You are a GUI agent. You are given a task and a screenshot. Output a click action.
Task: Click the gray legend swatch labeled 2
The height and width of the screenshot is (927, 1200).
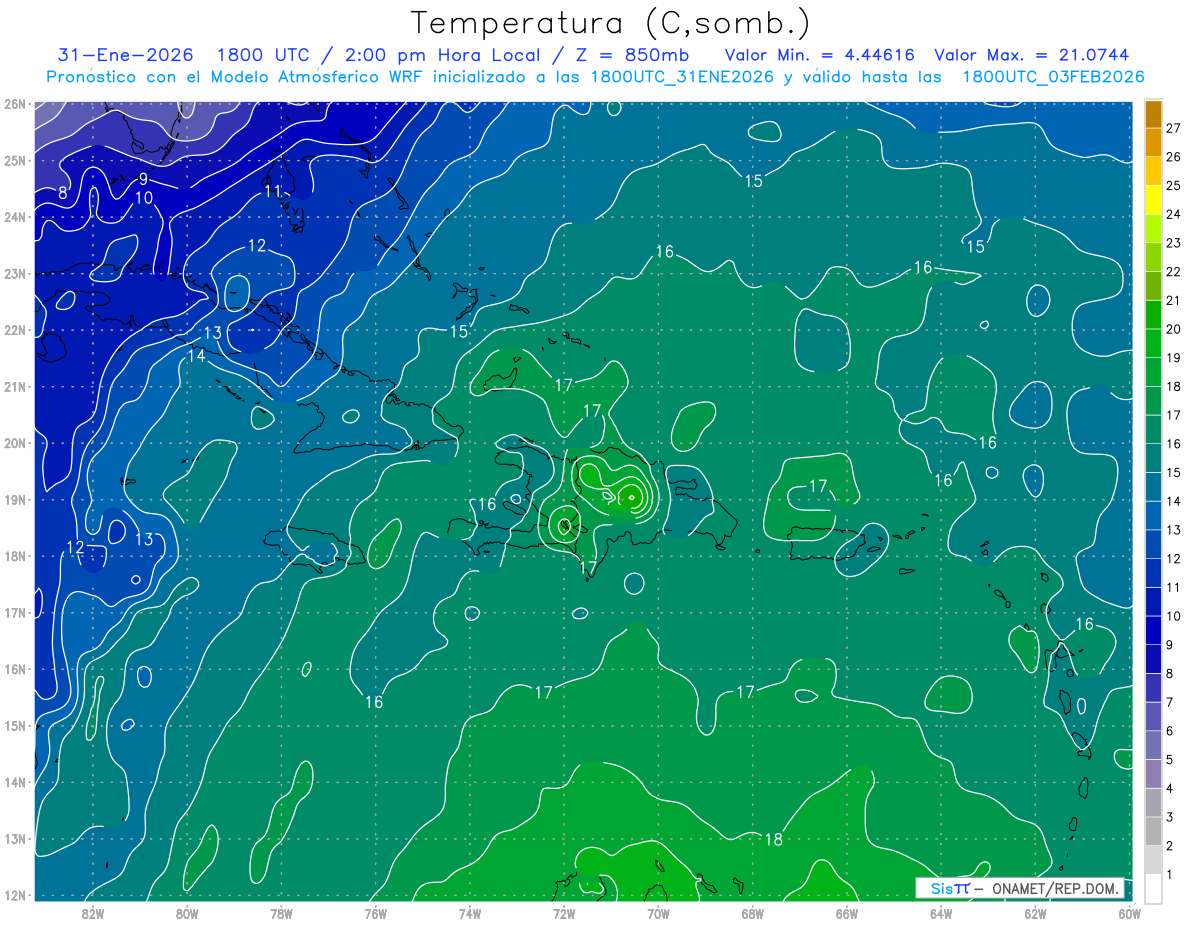(x=1153, y=832)
